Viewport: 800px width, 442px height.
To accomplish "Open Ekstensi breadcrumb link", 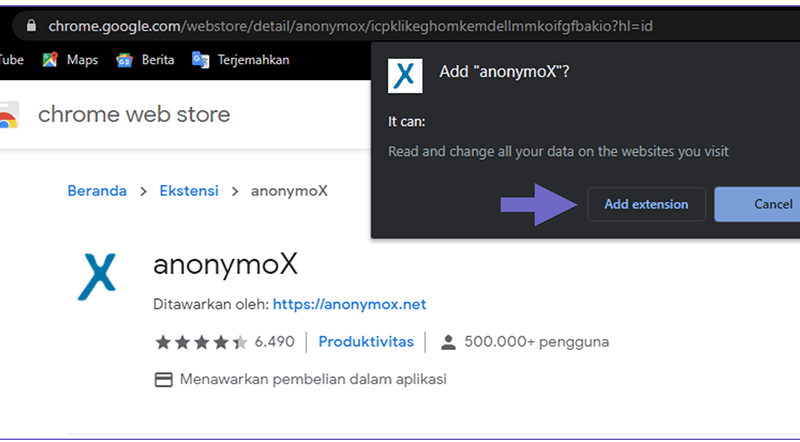I will 189,191.
